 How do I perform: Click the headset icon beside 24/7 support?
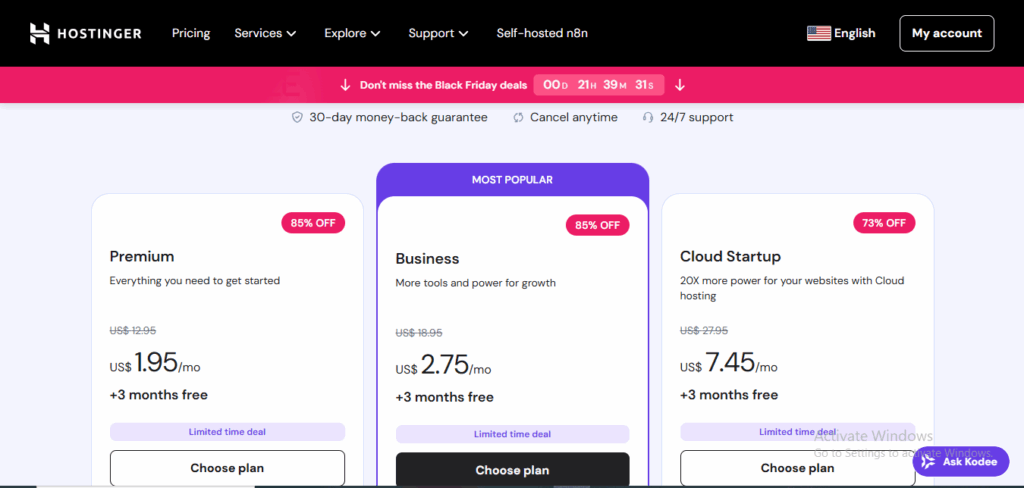pos(648,118)
